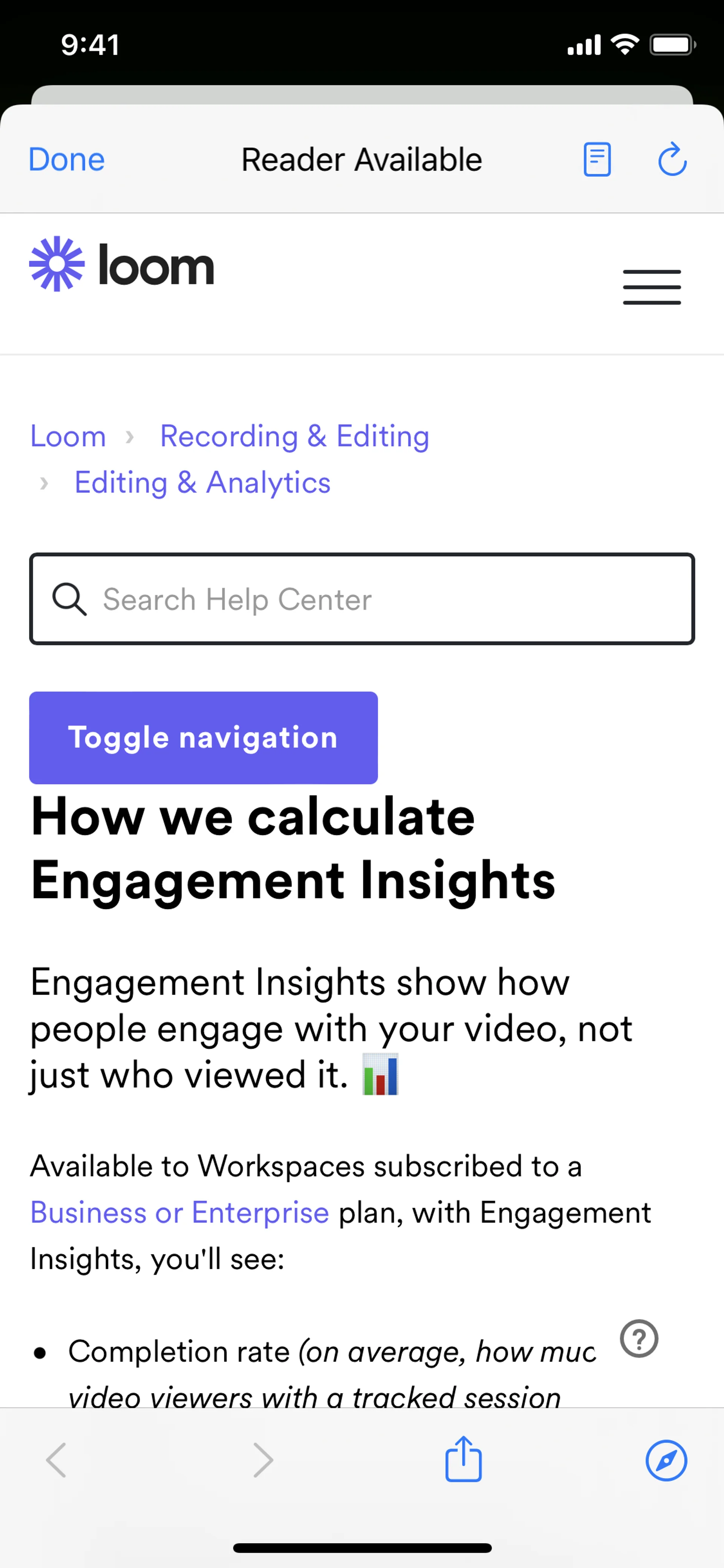Viewport: 724px width, 1568px height.
Task: Tap Done to close browser
Action: 67,160
